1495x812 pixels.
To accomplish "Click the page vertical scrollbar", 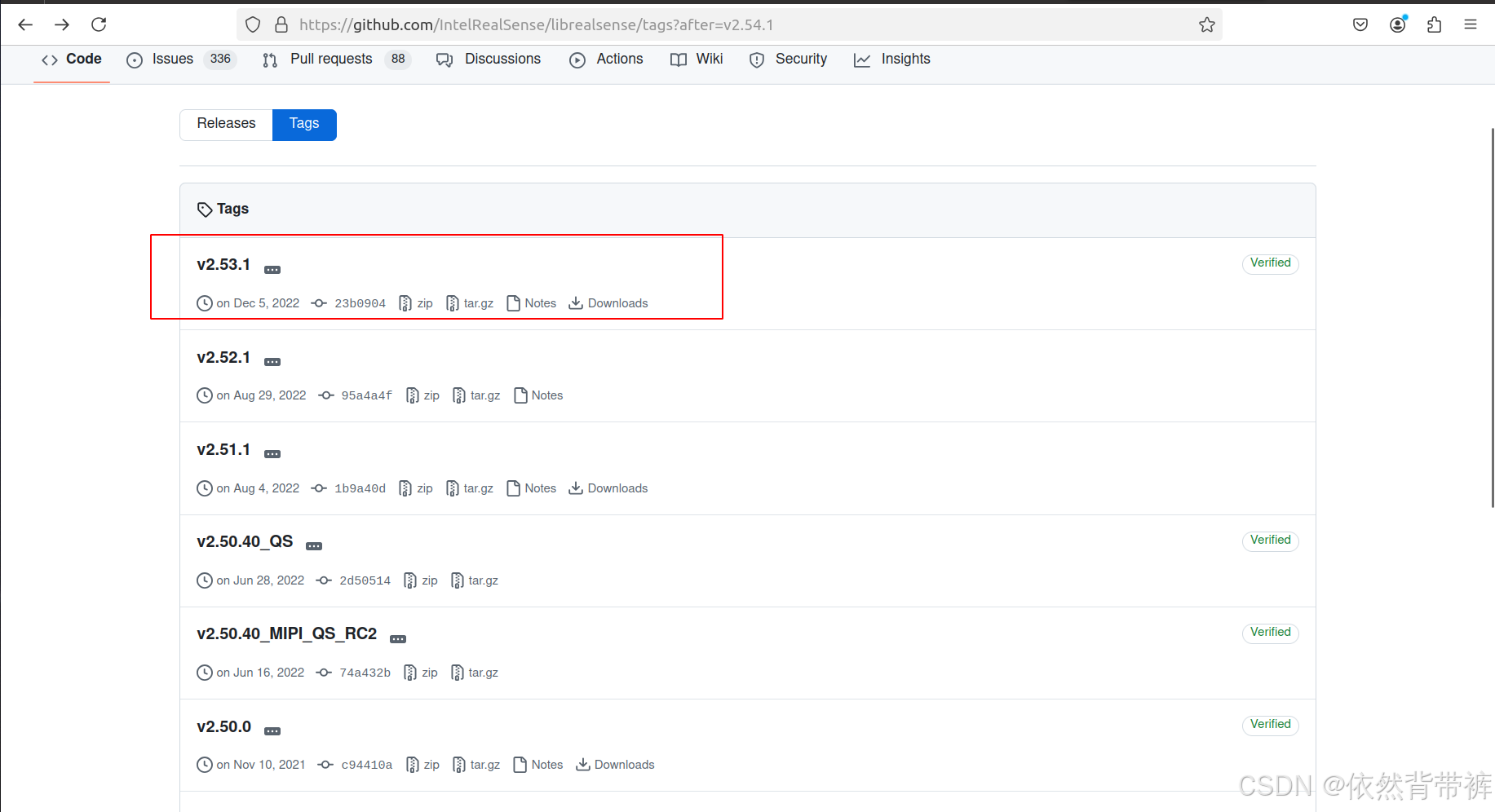I will click(x=1492, y=318).
